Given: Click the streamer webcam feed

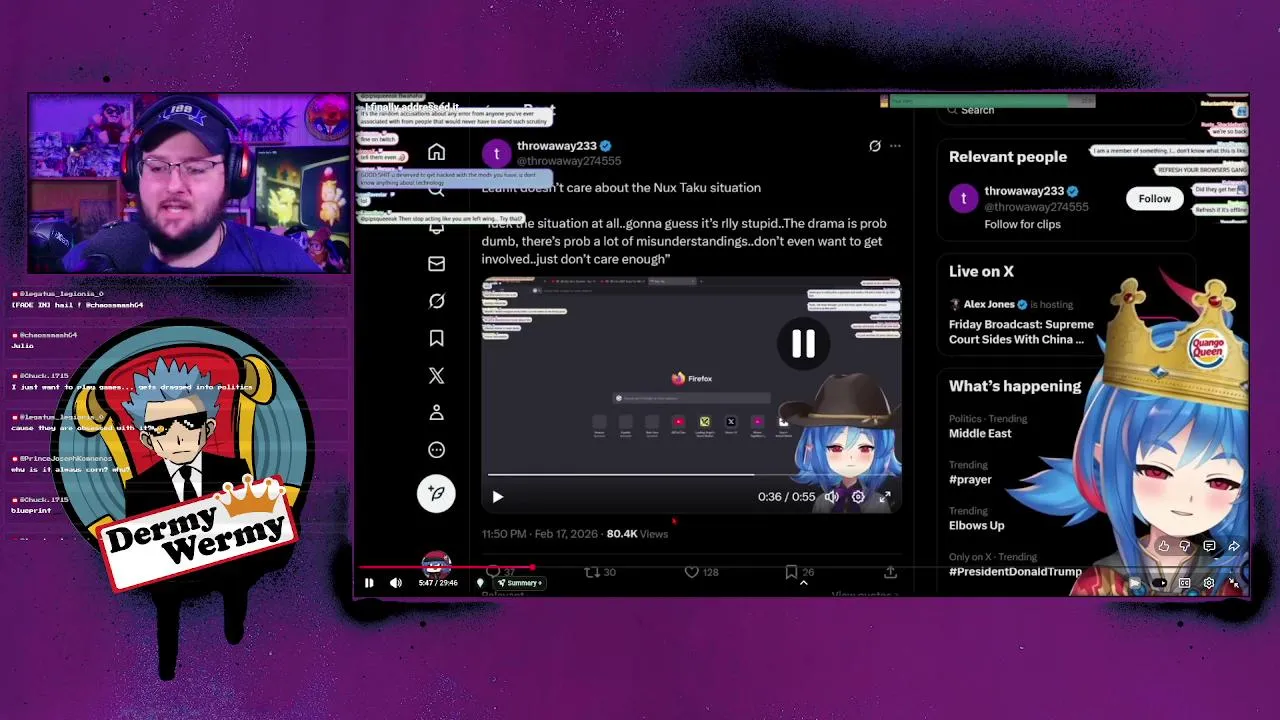Looking at the screenshot, I should click(189, 183).
